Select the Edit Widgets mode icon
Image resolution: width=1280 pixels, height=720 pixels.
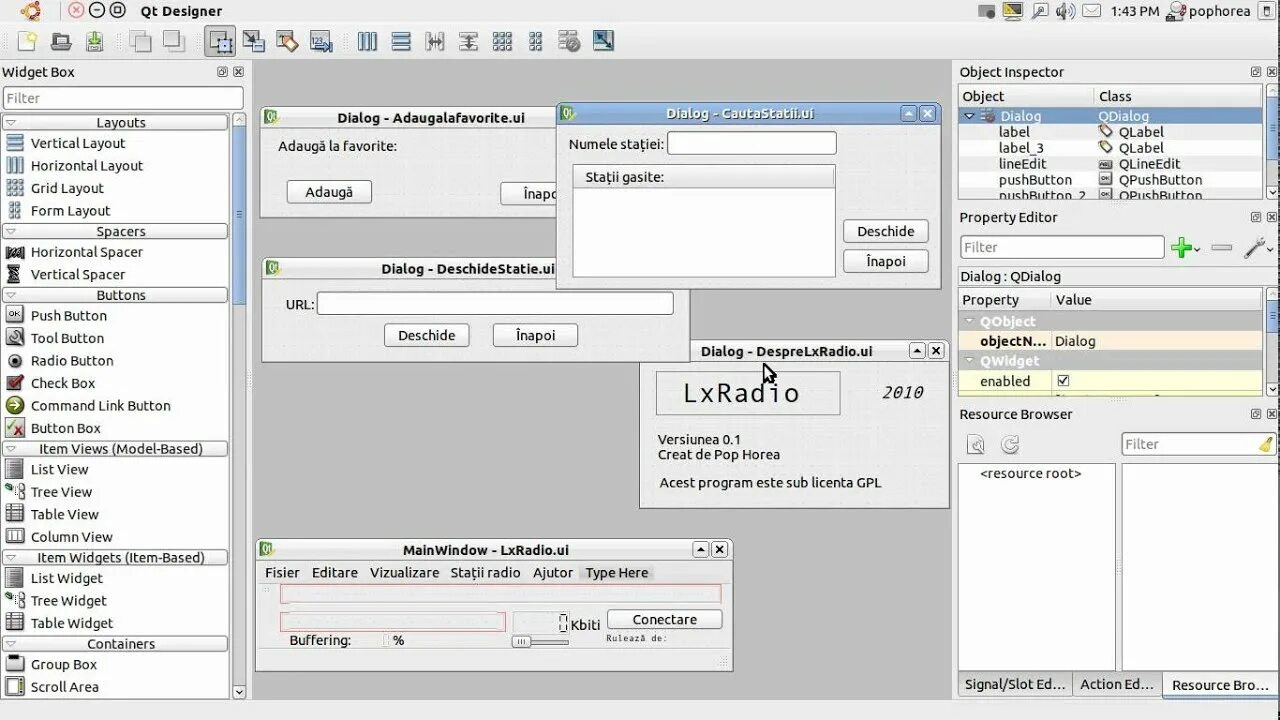click(220, 41)
